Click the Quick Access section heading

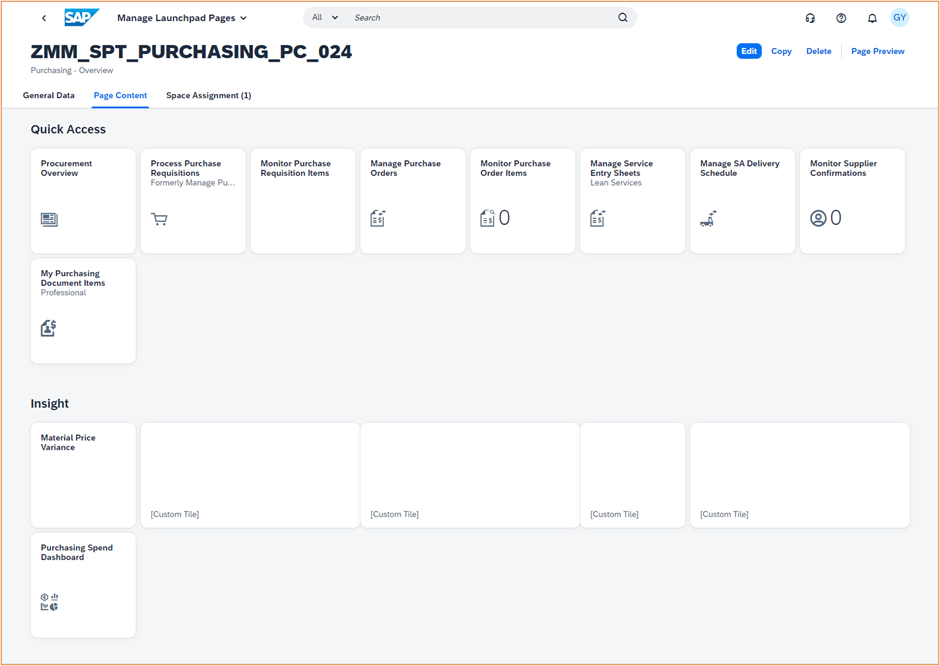click(x=68, y=129)
